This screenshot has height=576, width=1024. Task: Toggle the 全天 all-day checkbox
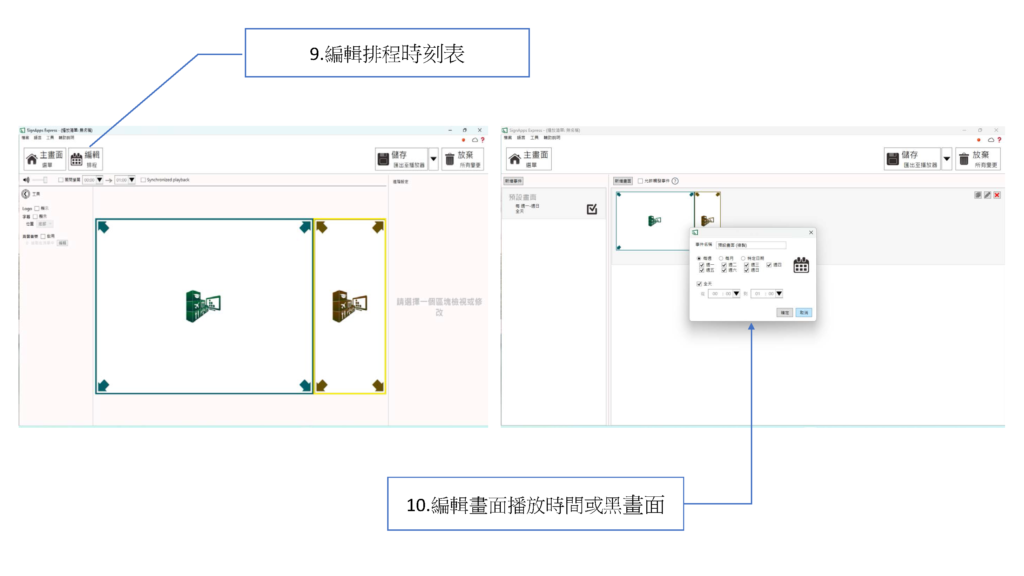[699, 283]
